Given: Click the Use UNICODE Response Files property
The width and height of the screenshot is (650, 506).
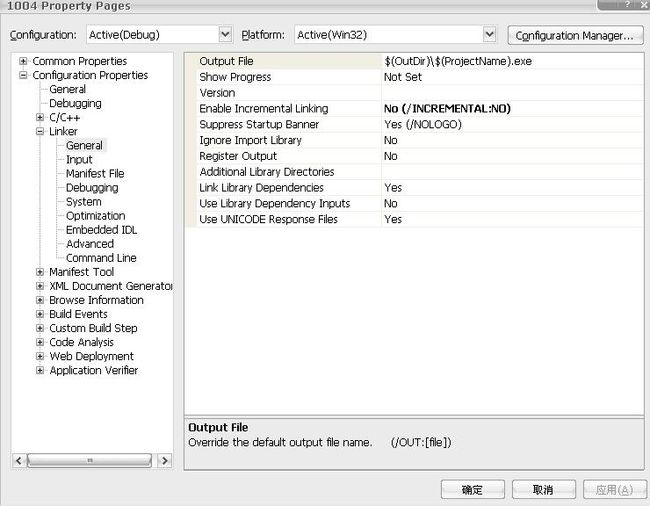Looking at the screenshot, I should coord(268,219).
